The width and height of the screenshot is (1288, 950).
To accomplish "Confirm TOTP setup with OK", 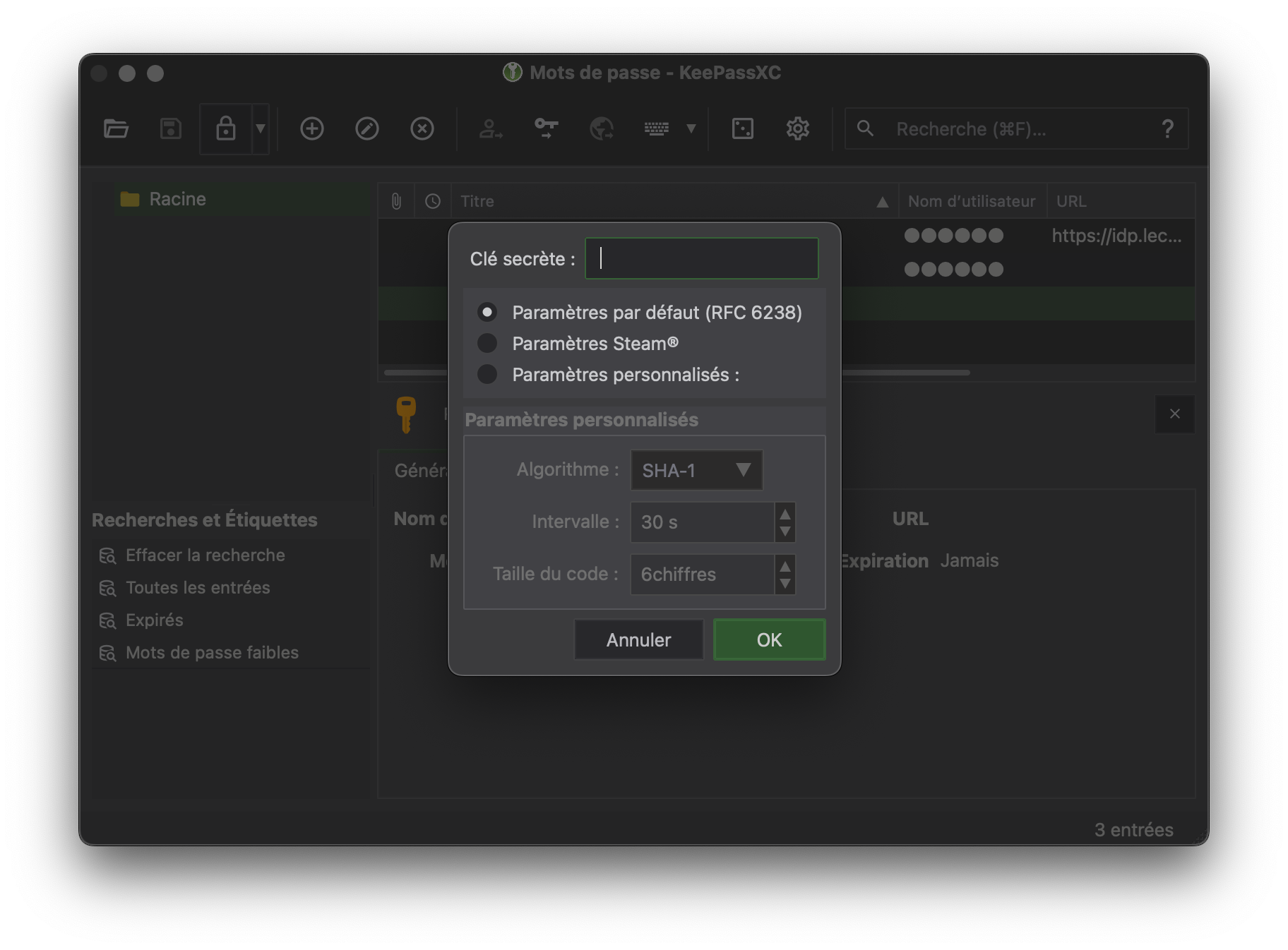I will pos(769,639).
